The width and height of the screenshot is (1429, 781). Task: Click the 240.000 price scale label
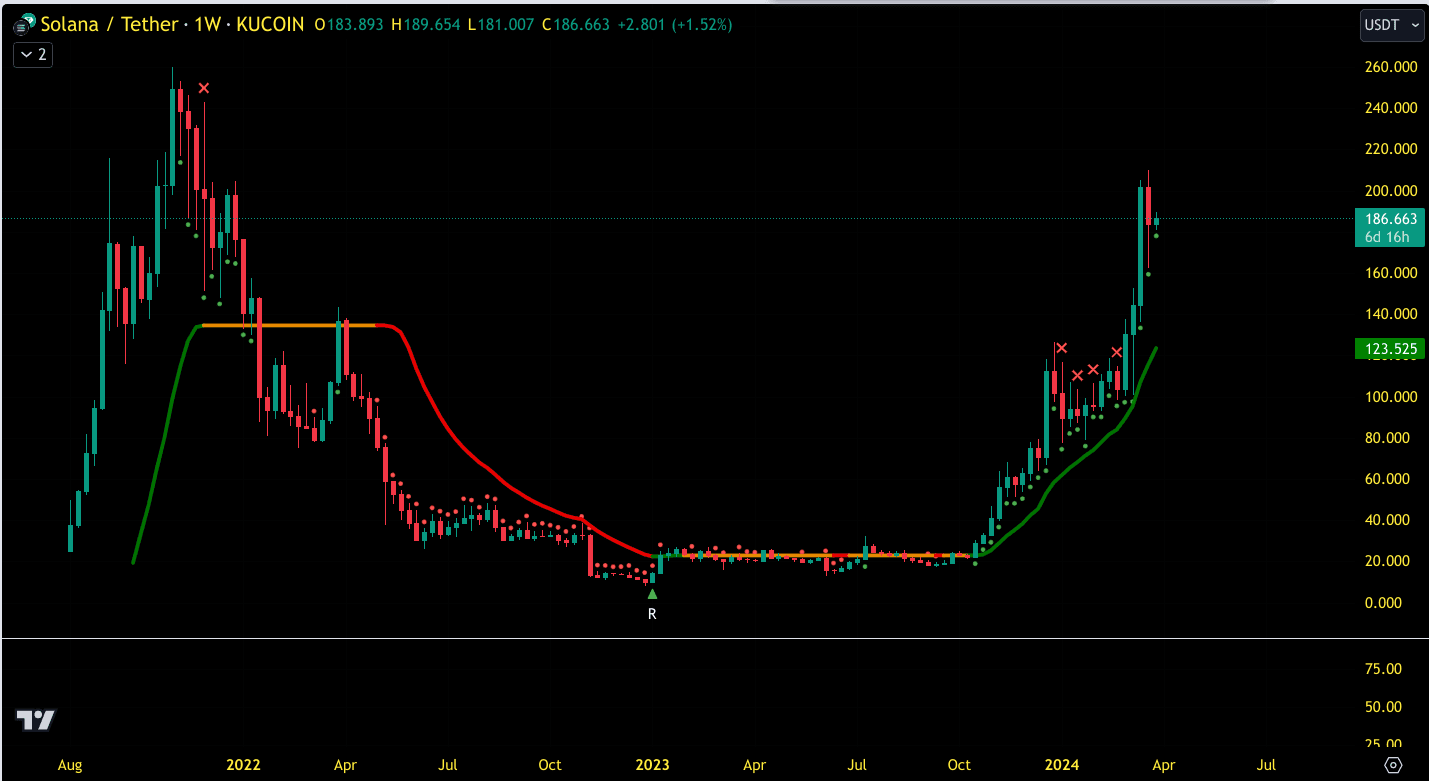(x=1391, y=108)
